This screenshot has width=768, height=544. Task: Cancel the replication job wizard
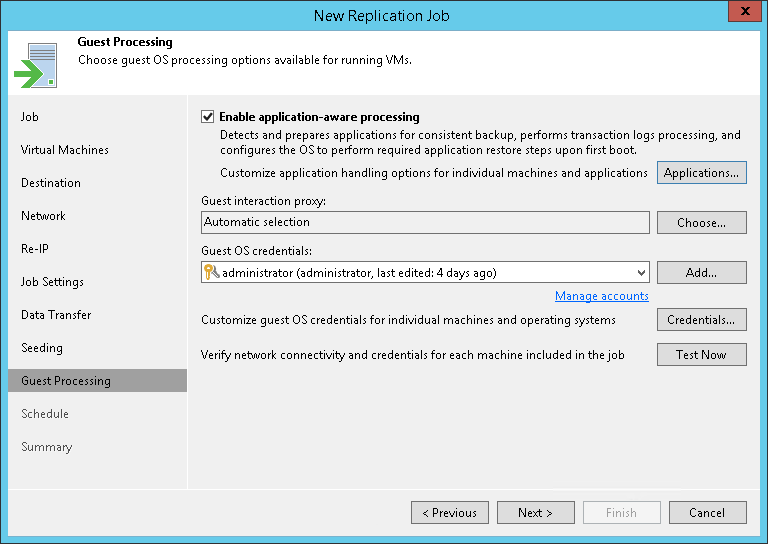pos(708,512)
